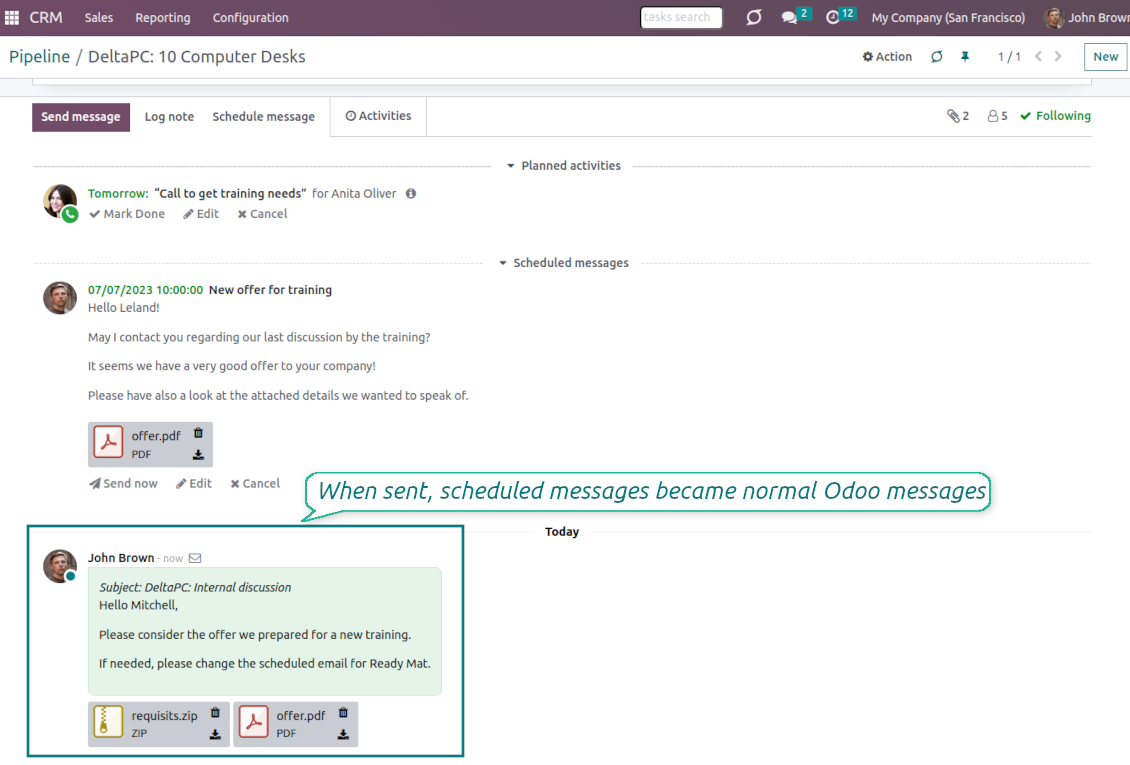Open the Activities tab
Image resolution: width=1130 pixels, height=765 pixels.
378,116
